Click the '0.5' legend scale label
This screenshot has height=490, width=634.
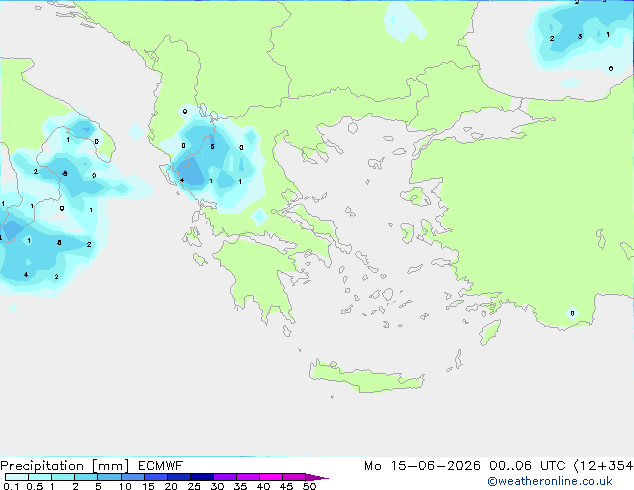tap(34, 486)
